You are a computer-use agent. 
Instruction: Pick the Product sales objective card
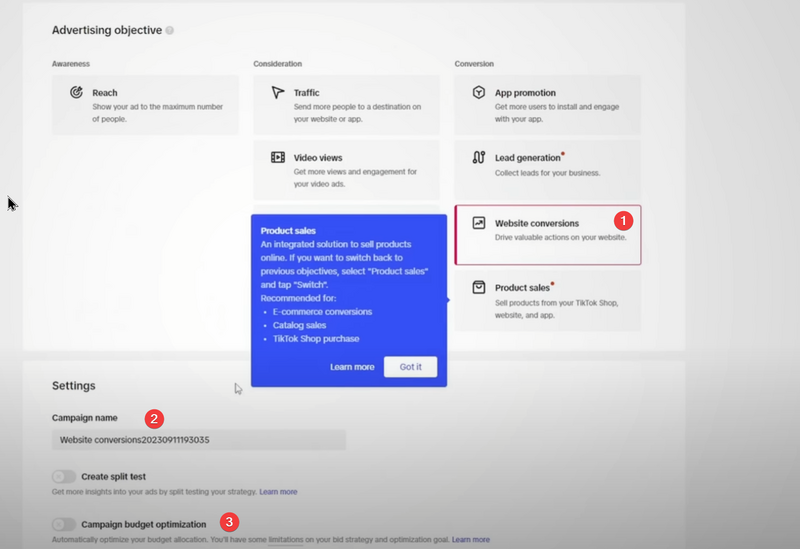point(547,300)
